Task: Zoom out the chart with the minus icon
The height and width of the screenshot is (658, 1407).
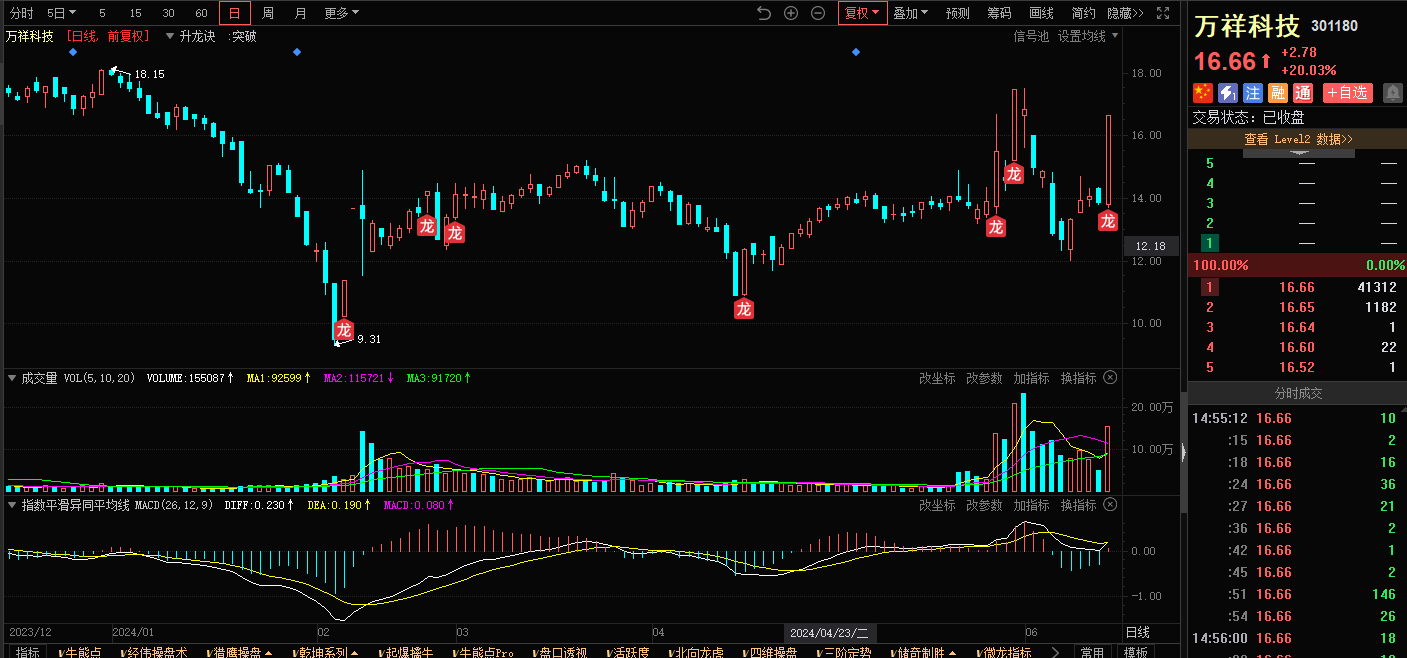Action: 818,13
